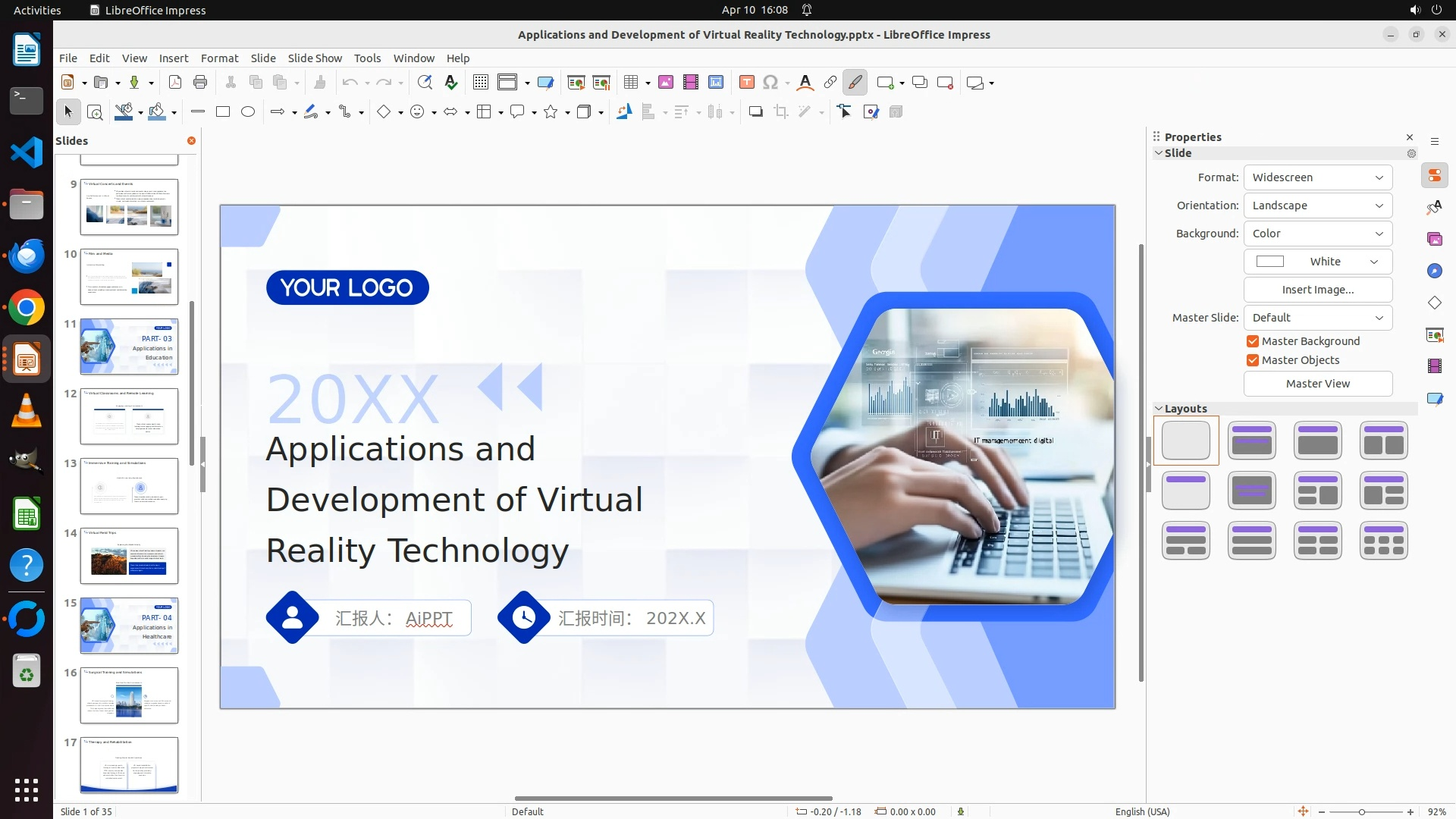This screenshot has width=1456, height=819.
Task: Click the Insert Image... button
Action: click(1317, 290)
